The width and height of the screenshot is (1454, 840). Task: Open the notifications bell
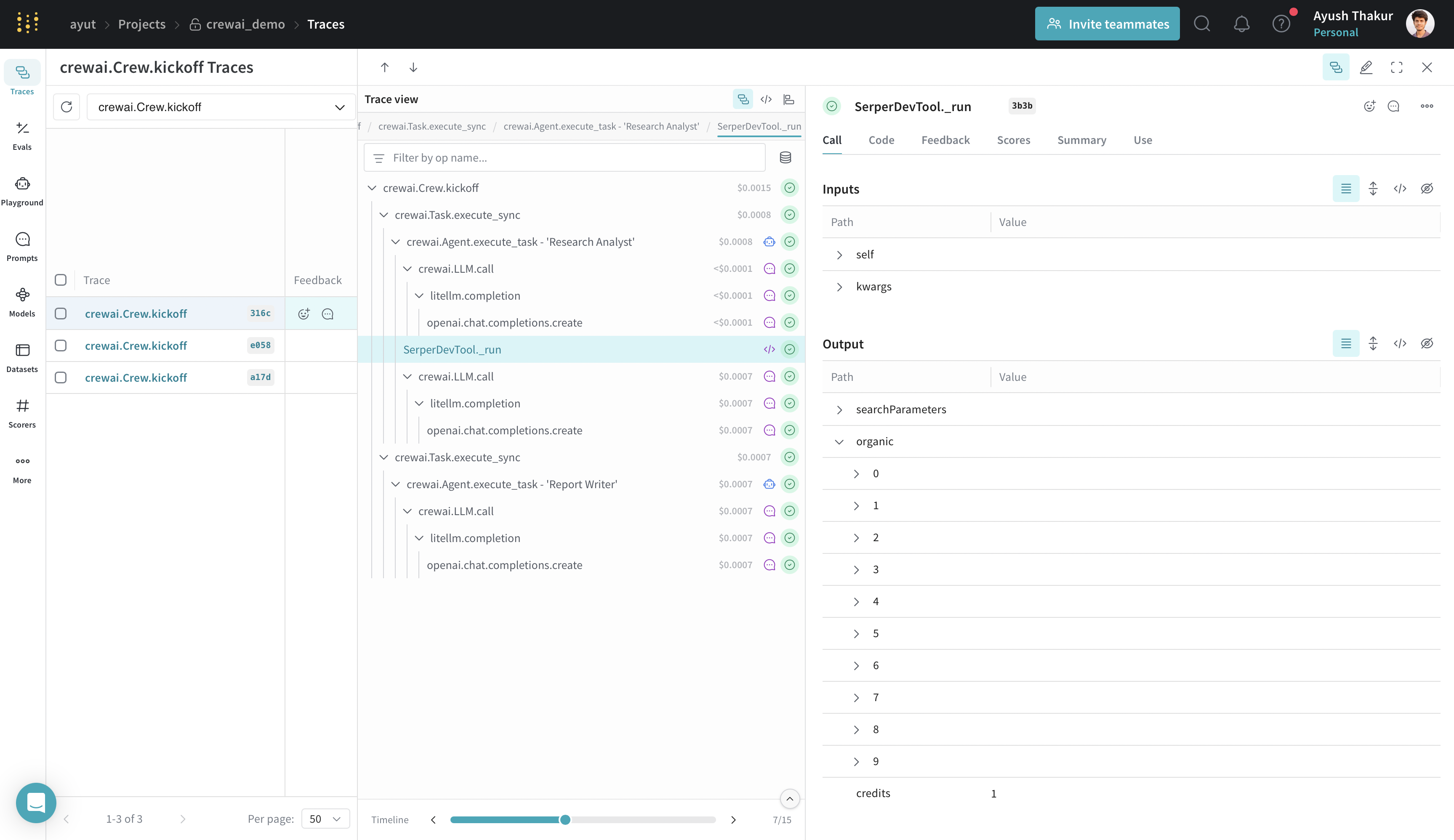[x=1241, y=24]
